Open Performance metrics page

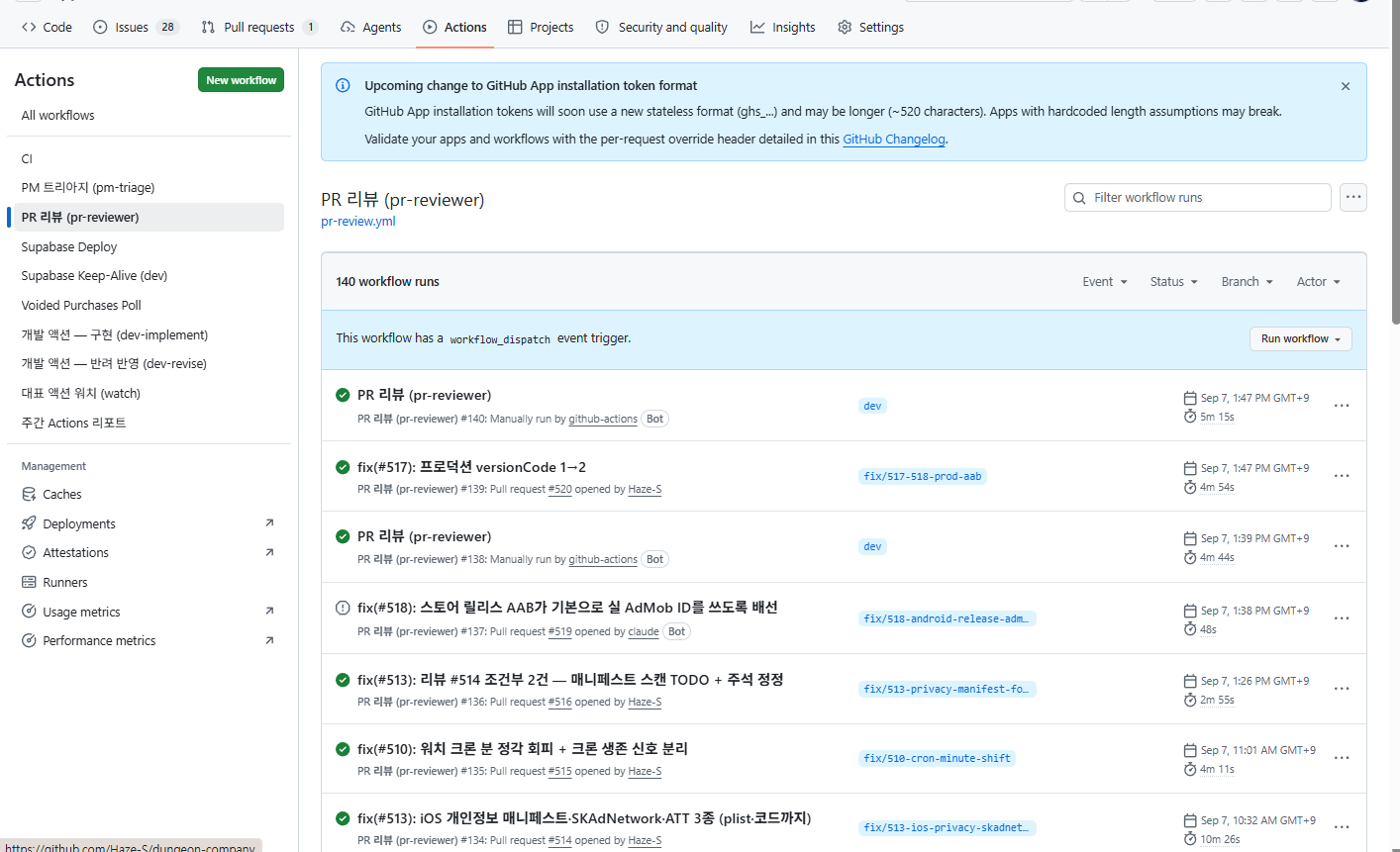click(149, 640)
